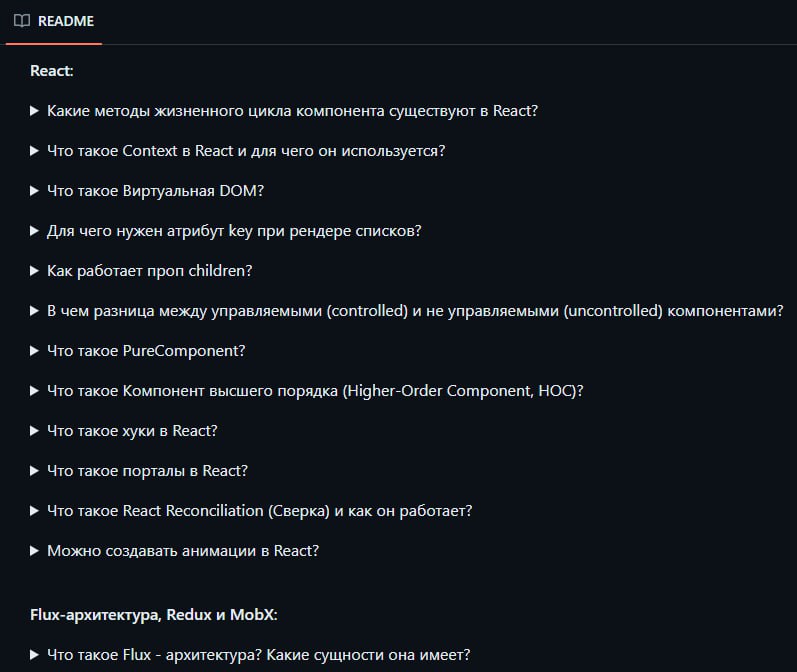This screenshot has height=672, width=797.
Task: Click the 'Что такое хуки в React?' text
Action: pyautogui.click(x=132, y=431)
